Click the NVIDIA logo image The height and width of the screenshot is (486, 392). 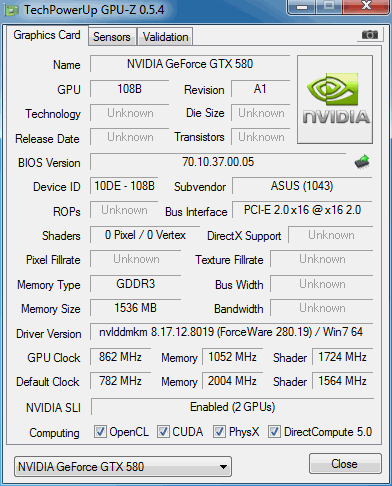click(x=335, y=100)
